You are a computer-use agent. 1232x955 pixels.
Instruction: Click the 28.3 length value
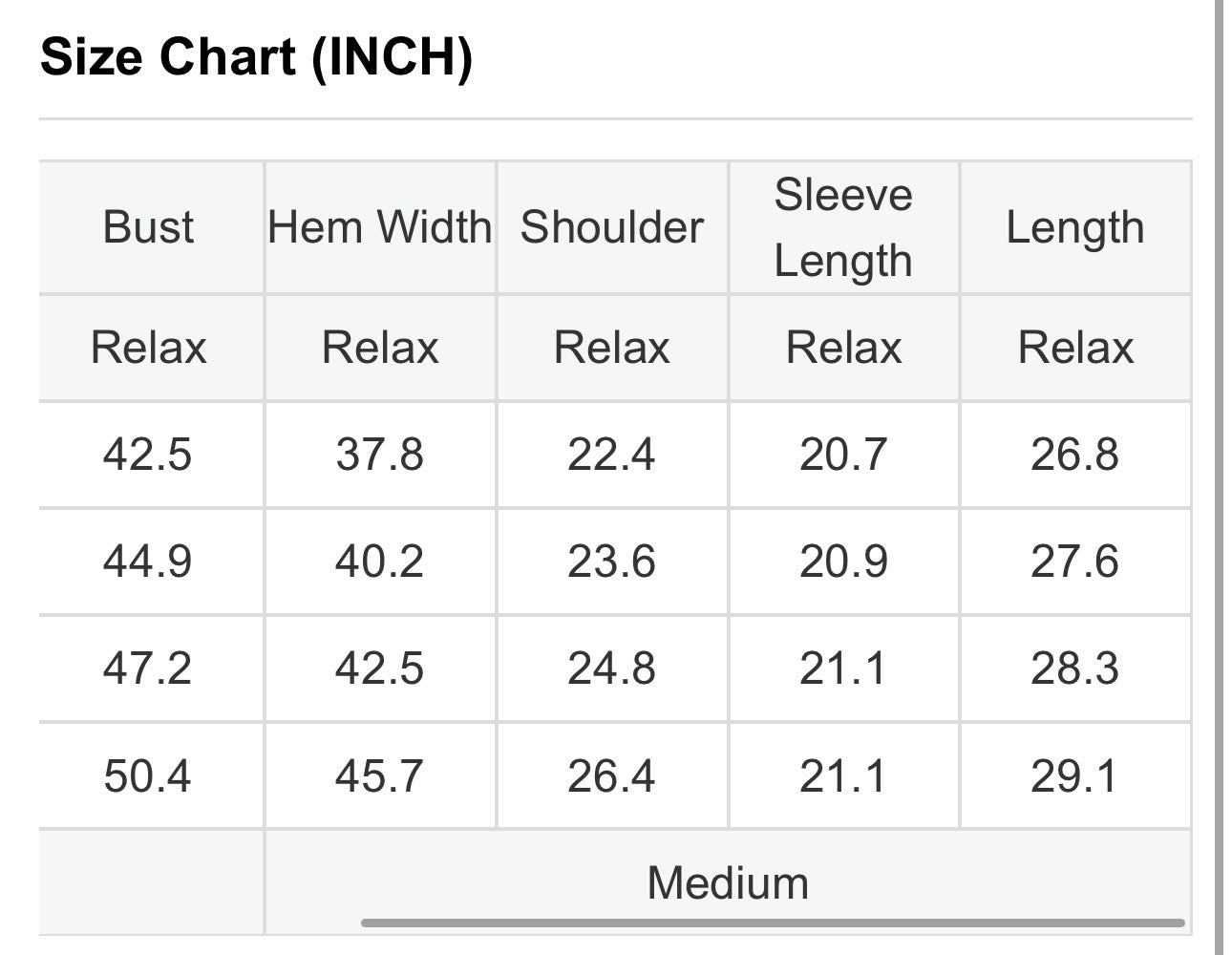(1075, 668)
